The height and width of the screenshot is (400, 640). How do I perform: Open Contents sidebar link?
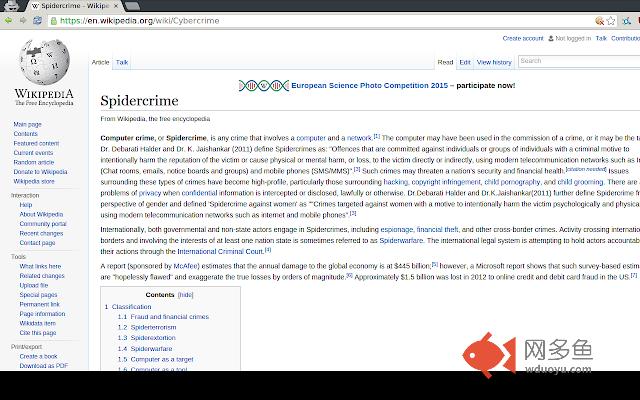tap(25, 134)
